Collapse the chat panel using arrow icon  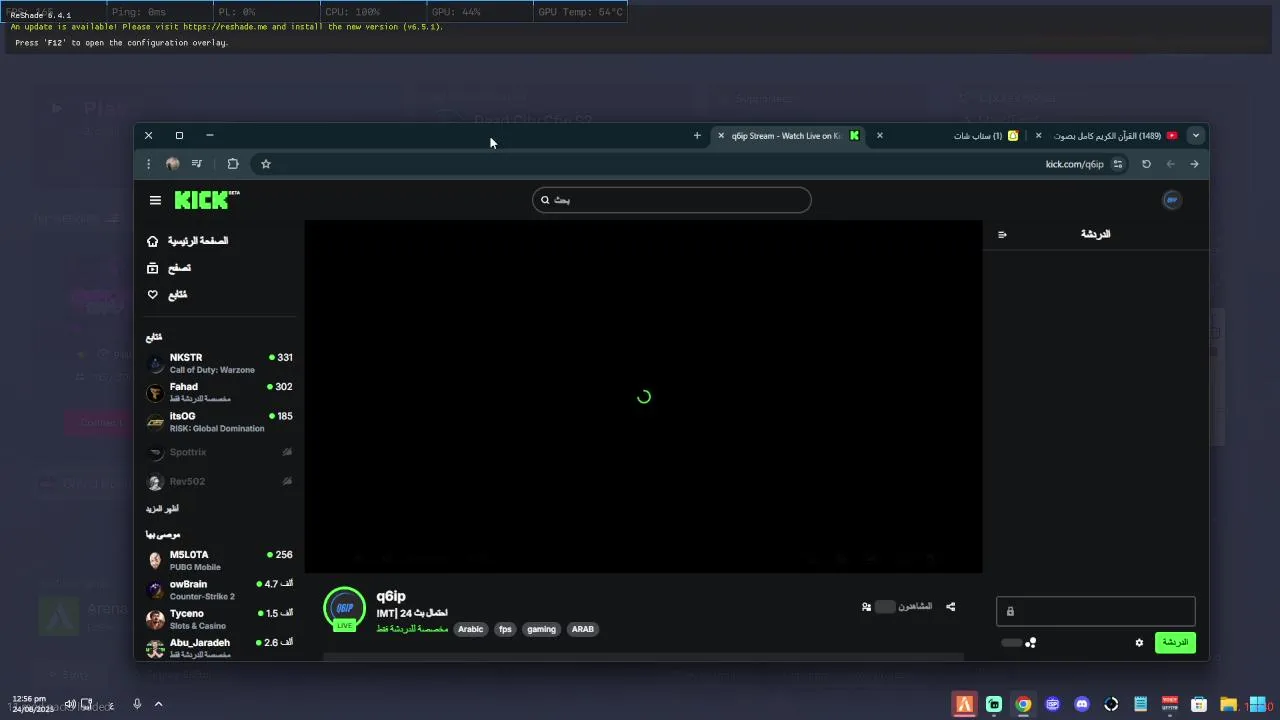click(x=1002, y=234)
